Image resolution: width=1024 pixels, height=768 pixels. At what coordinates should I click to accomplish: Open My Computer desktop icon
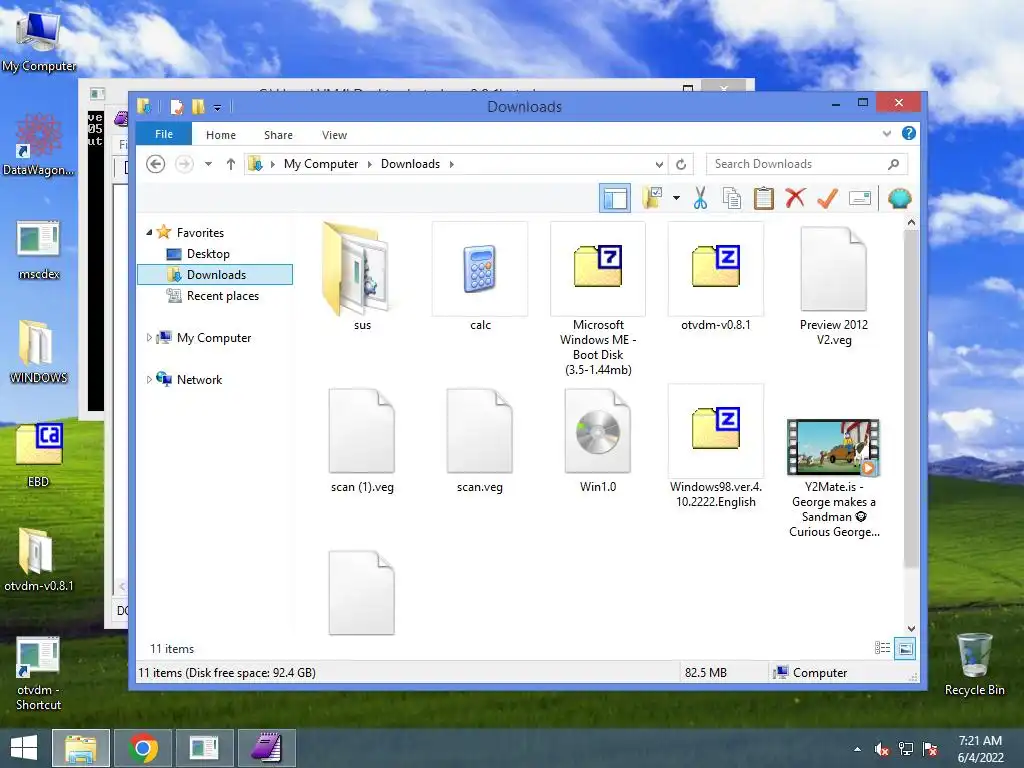click(x=39, y=39)
